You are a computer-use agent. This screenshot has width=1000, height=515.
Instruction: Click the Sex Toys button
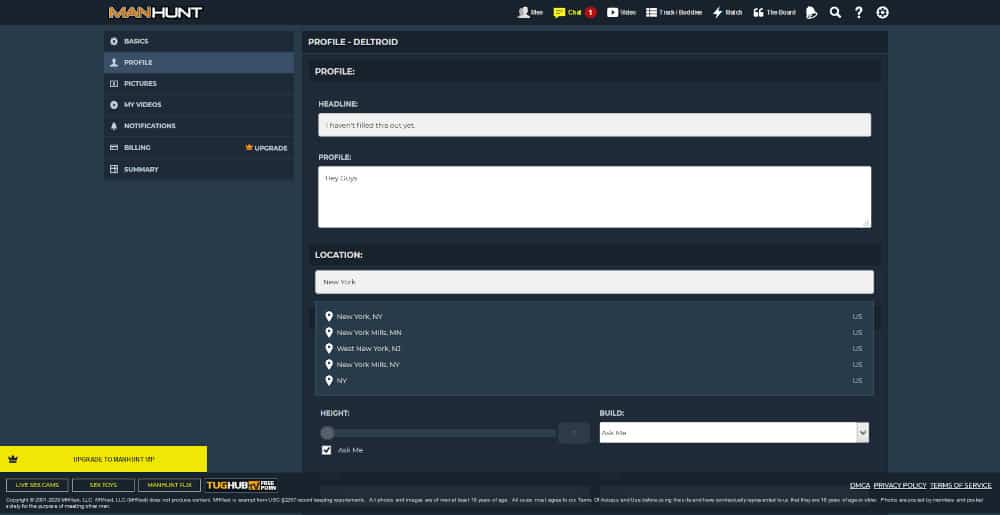click(x=103, y=485)
